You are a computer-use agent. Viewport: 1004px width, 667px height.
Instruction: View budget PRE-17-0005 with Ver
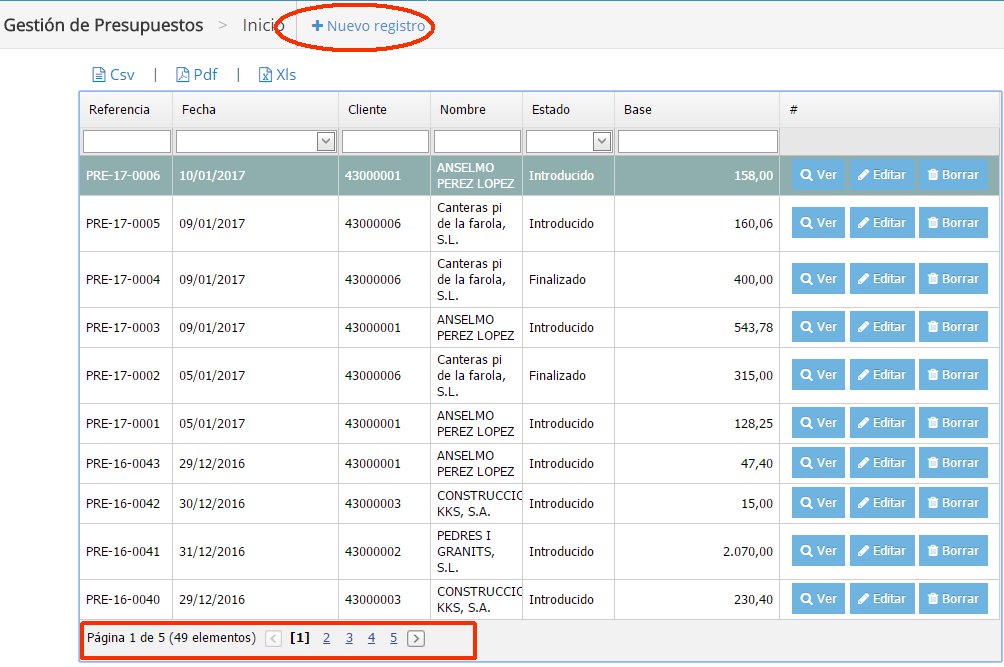click(x=818, y=223)
